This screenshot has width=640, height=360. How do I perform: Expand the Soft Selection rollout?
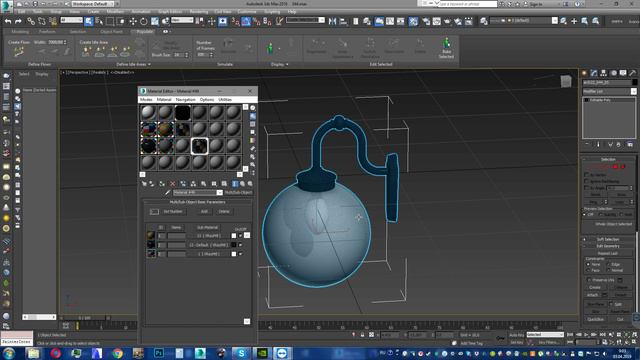click(608, 239)
